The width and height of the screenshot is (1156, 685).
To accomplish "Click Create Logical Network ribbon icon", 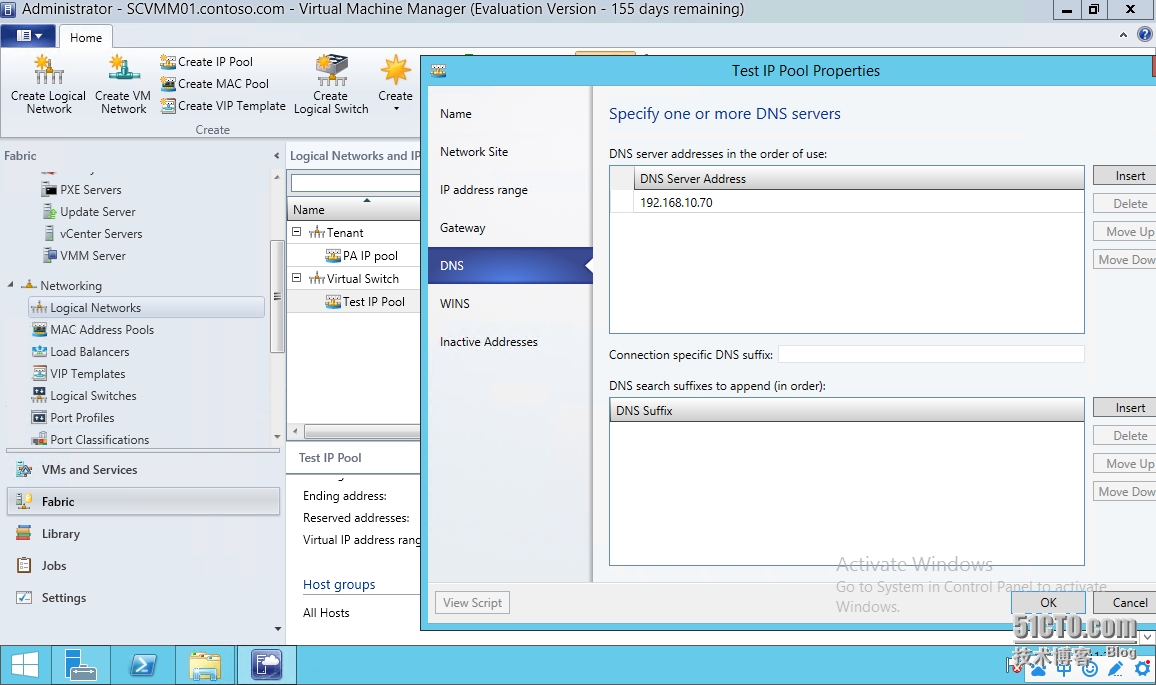I will pos(49,84).
